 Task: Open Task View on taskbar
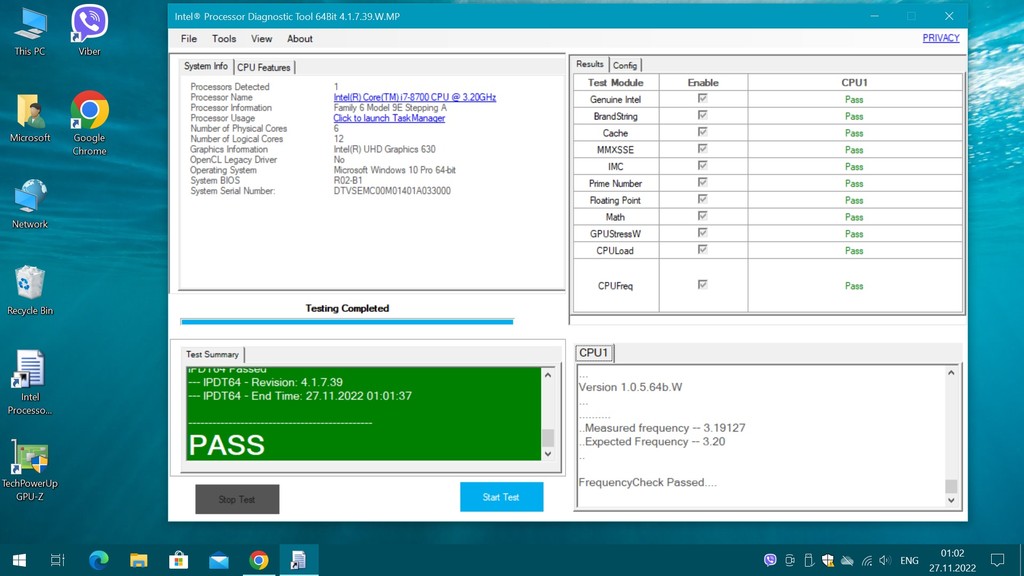coord(57,560)
